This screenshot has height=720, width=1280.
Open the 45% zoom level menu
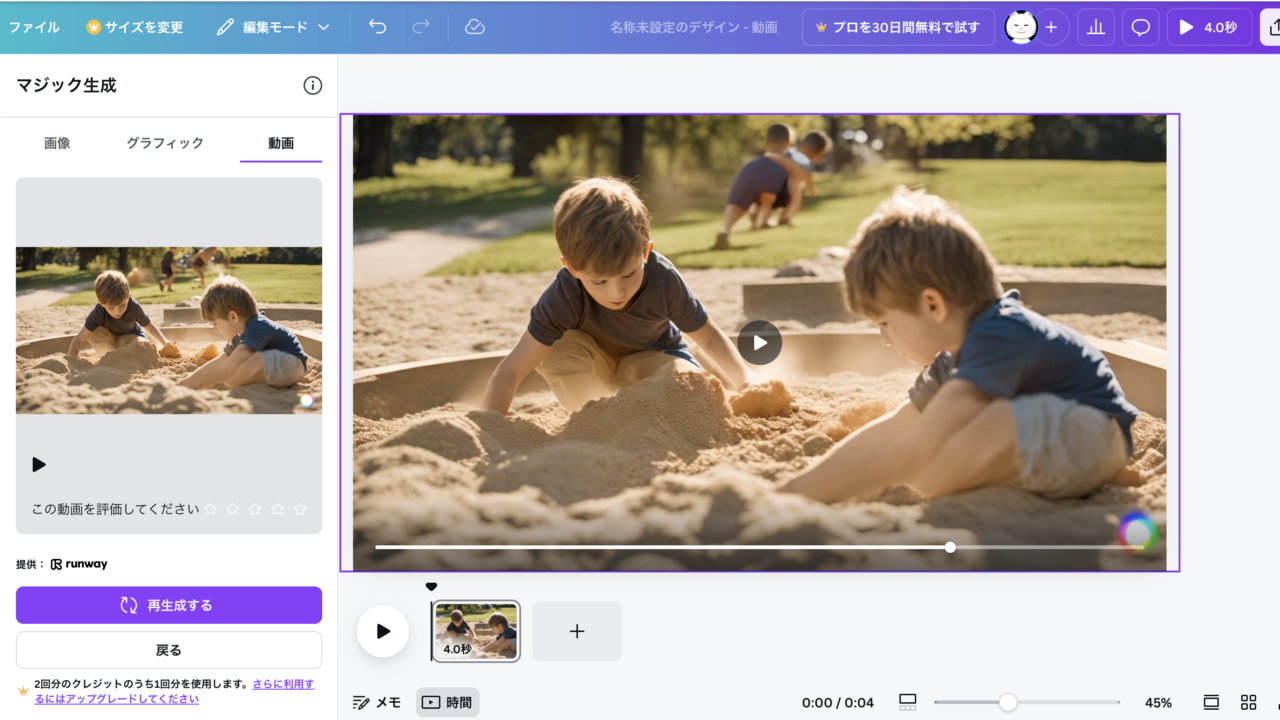(1158, 702)
